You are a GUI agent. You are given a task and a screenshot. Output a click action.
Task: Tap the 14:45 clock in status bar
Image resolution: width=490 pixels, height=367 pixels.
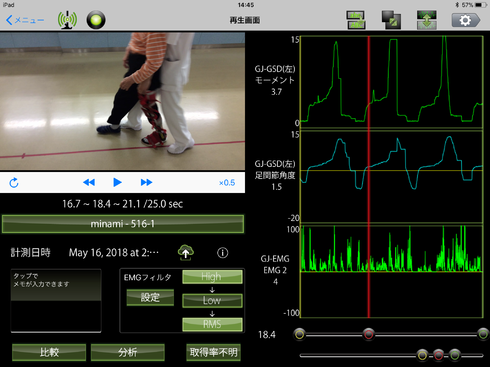pyautogui.click(x=246, y=5)
